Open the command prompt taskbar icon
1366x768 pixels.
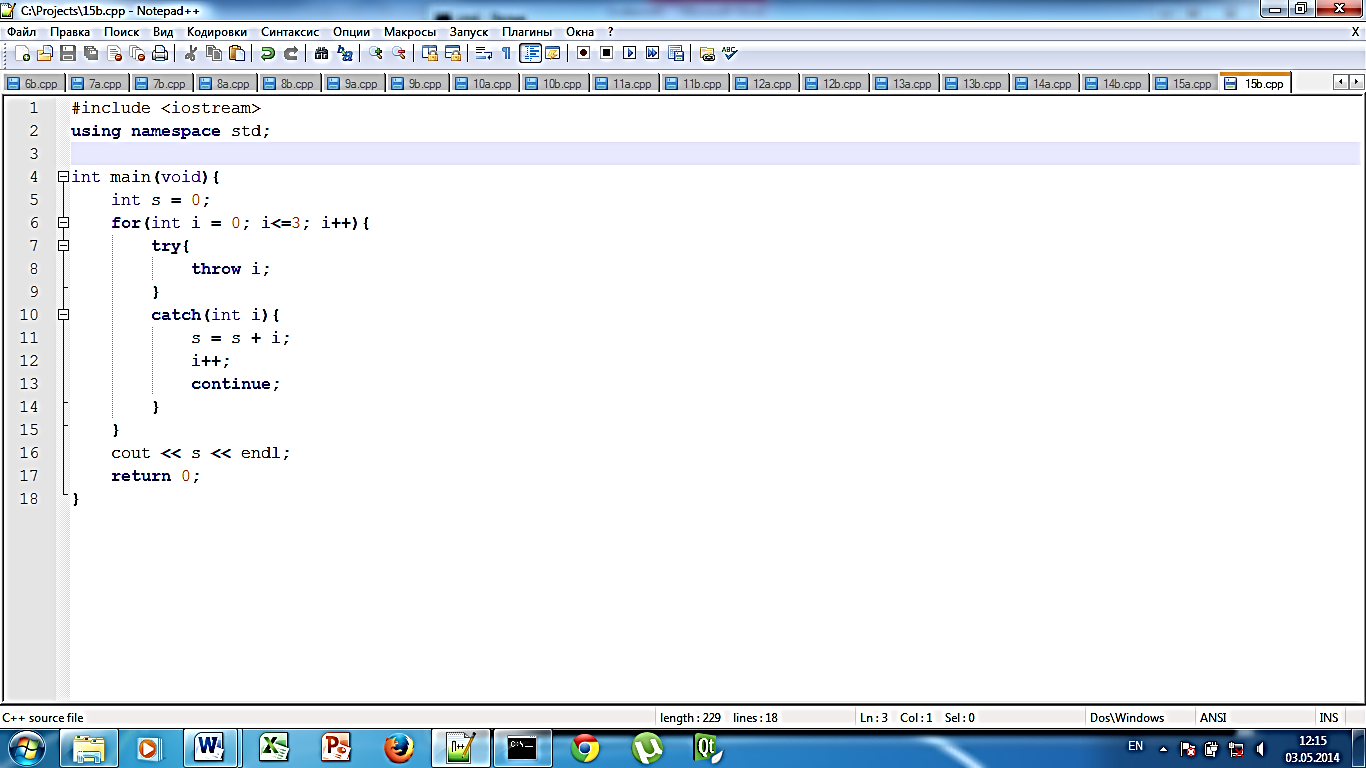(x=522, y=747)
